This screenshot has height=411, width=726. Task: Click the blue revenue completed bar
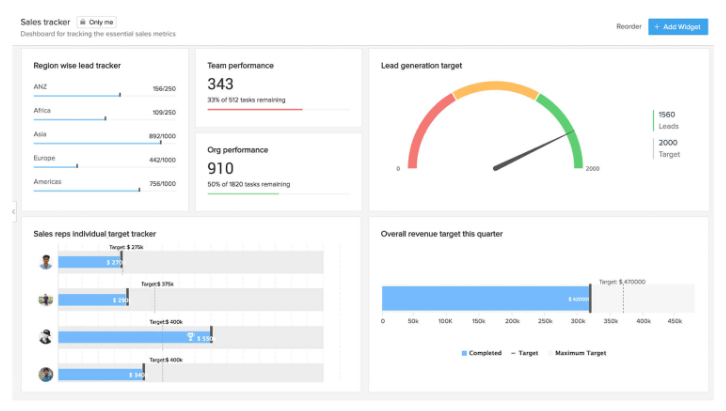pos(486,299)
